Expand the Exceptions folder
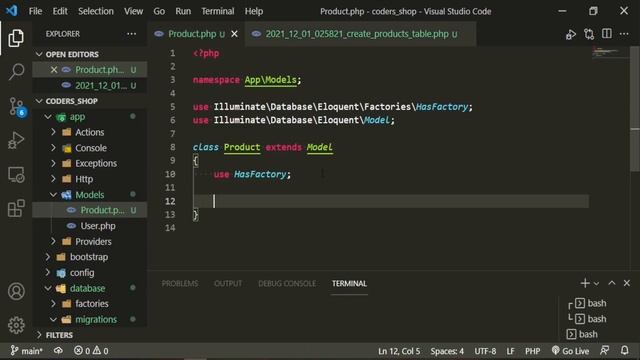 point(53,163)
